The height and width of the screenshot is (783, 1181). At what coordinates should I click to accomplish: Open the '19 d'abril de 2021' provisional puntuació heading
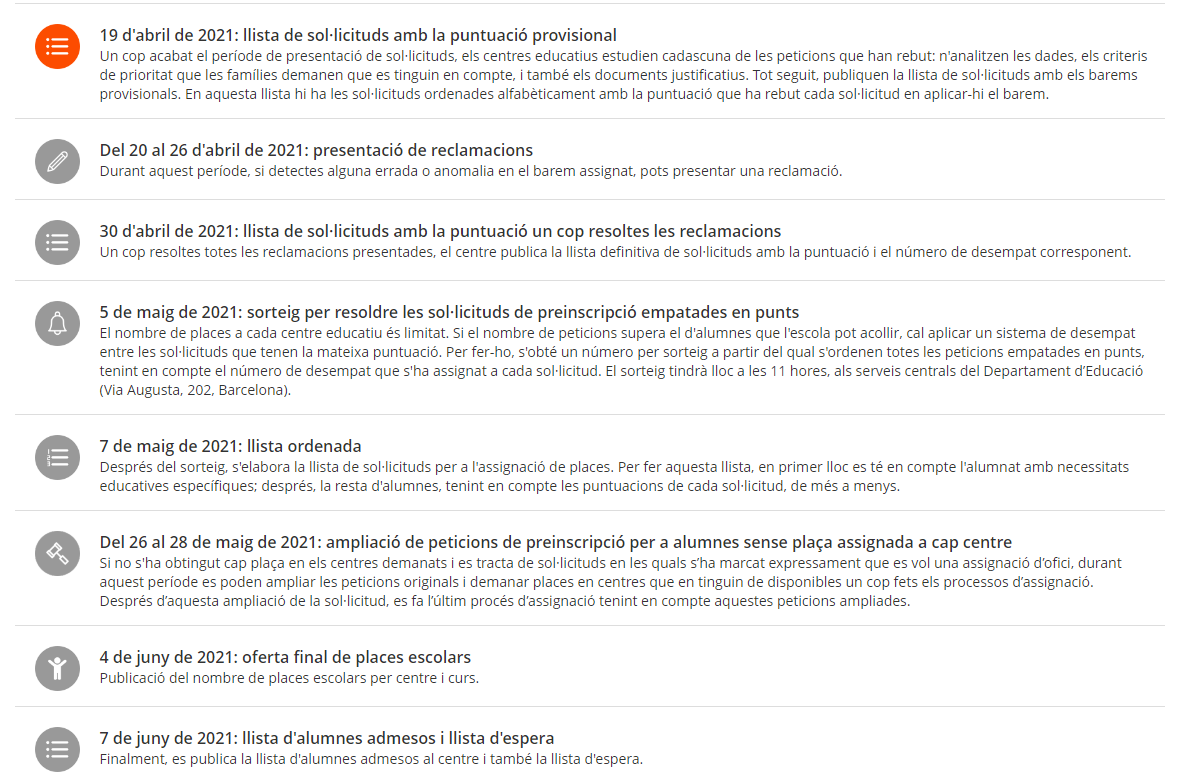coord(358,36)
